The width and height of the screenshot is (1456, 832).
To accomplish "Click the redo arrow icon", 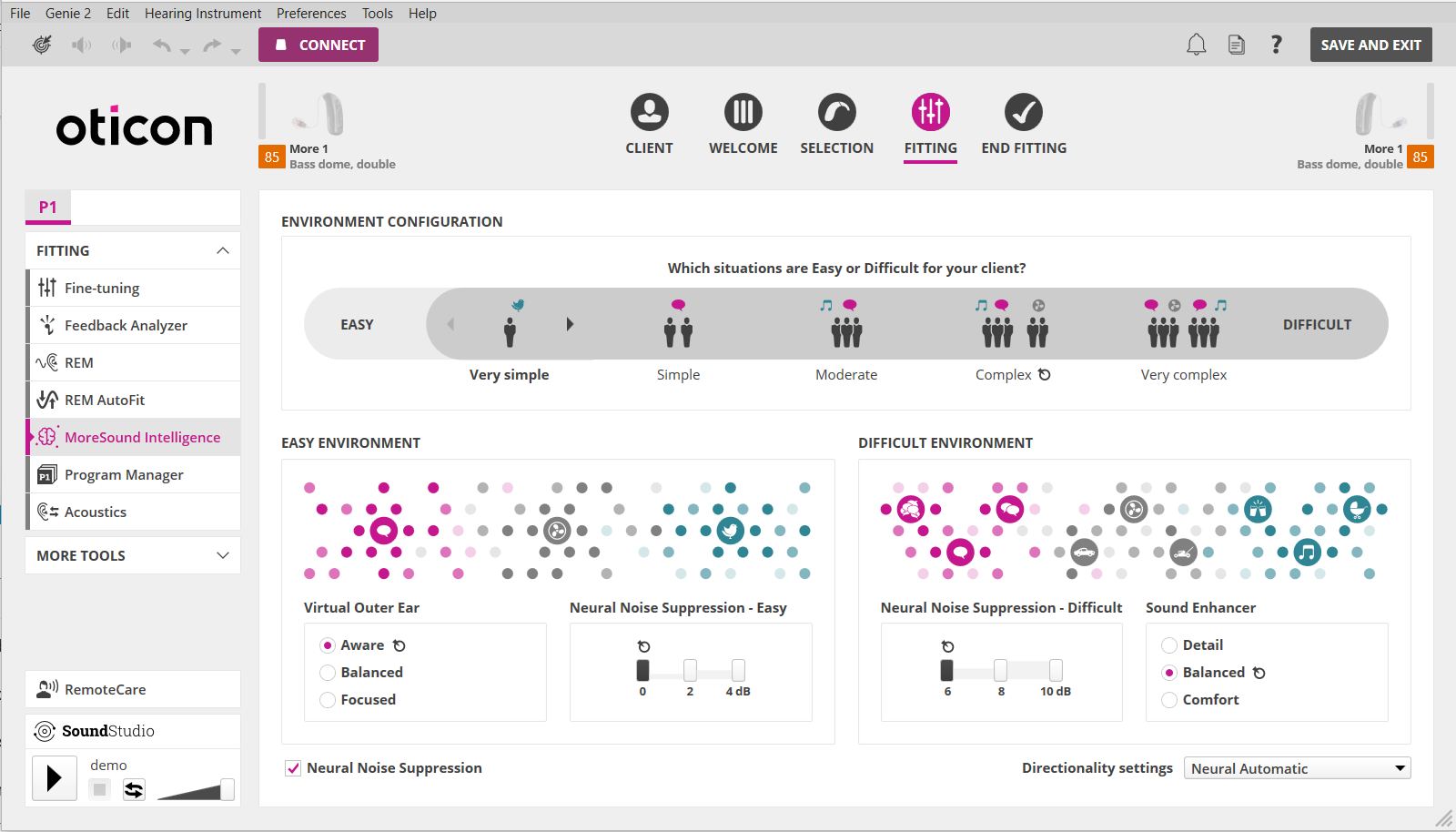I will (212, 45).
